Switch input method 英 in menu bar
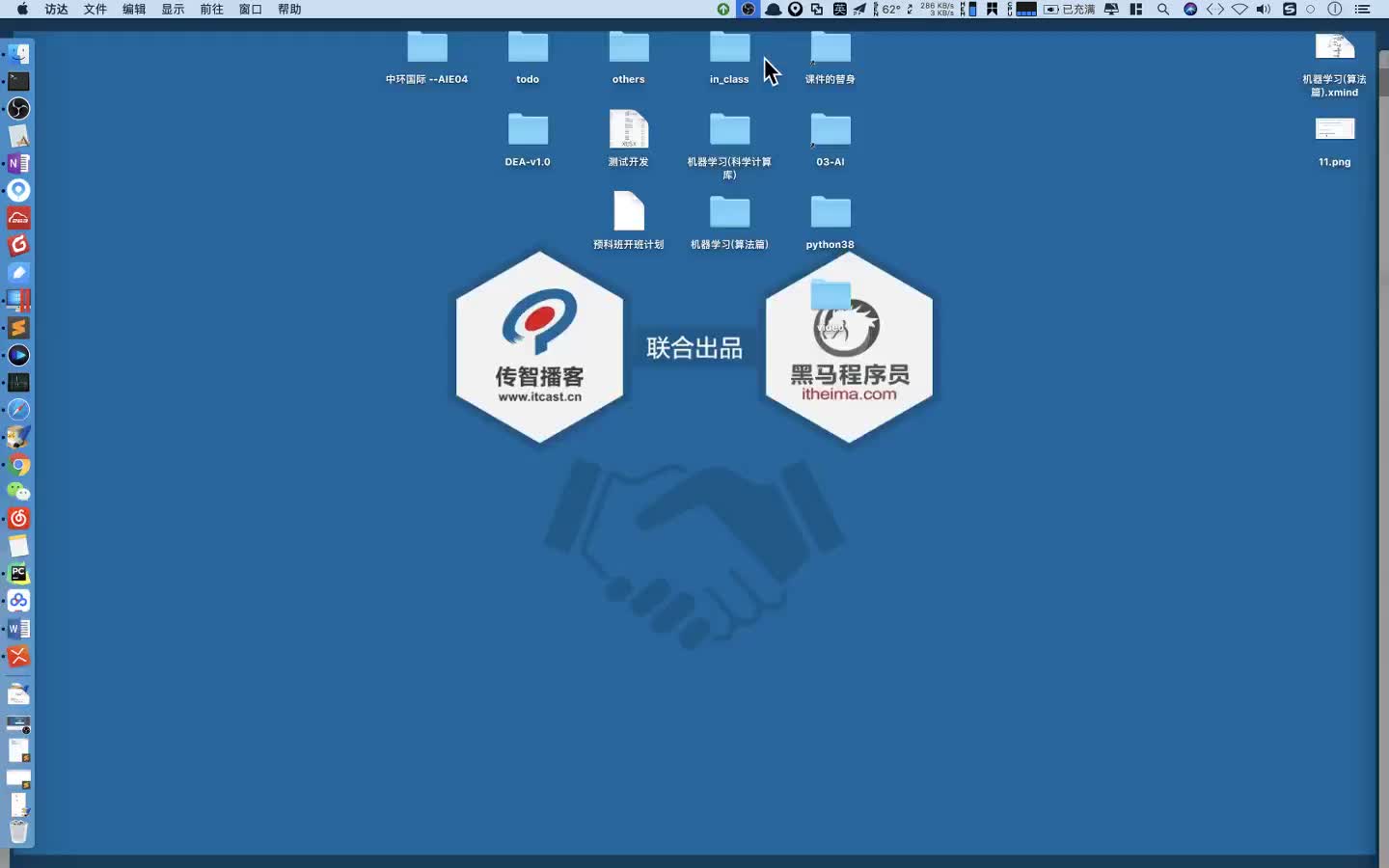The image size is (1389, 868). (839, 9)
